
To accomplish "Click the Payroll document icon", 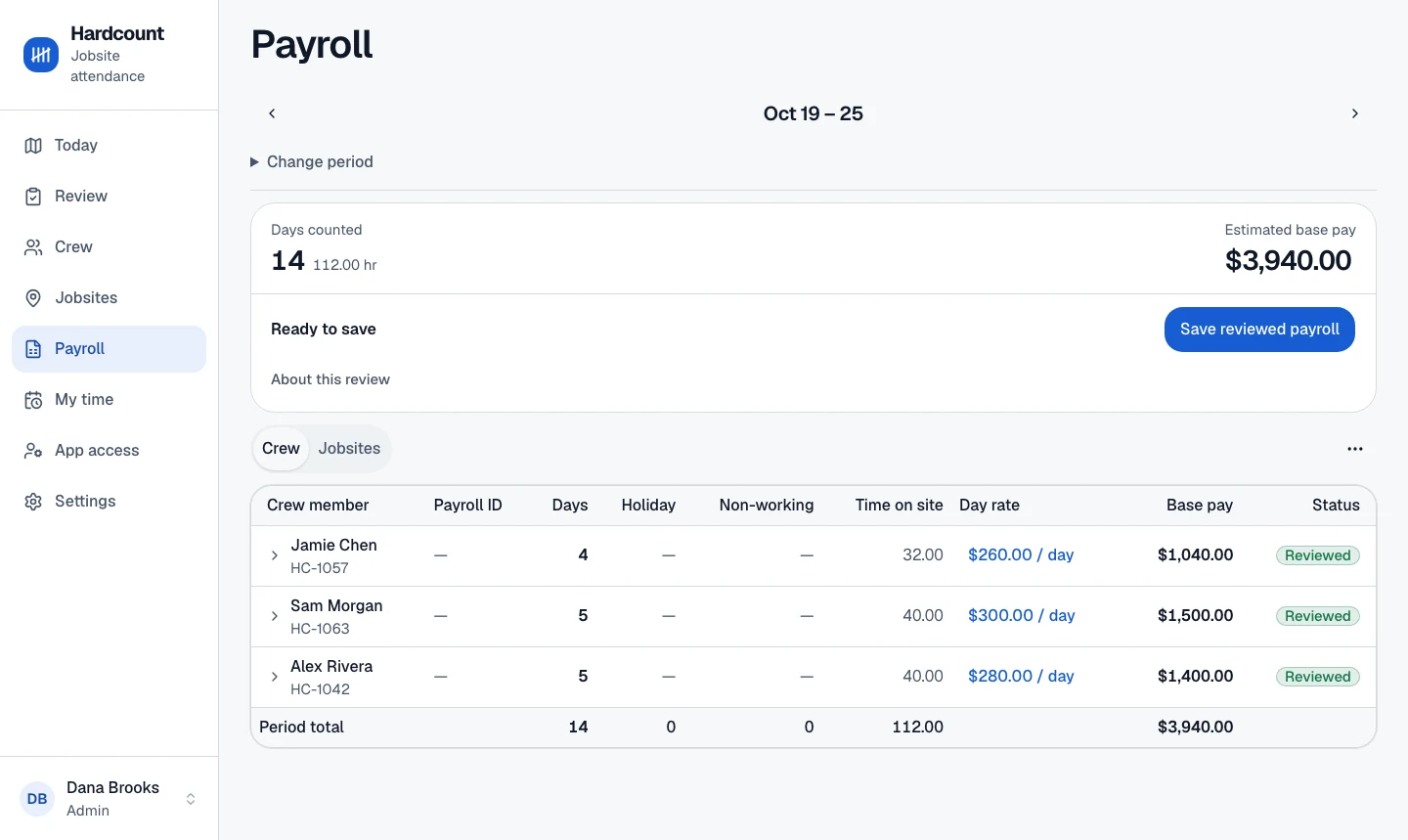I will click(33, 349).
